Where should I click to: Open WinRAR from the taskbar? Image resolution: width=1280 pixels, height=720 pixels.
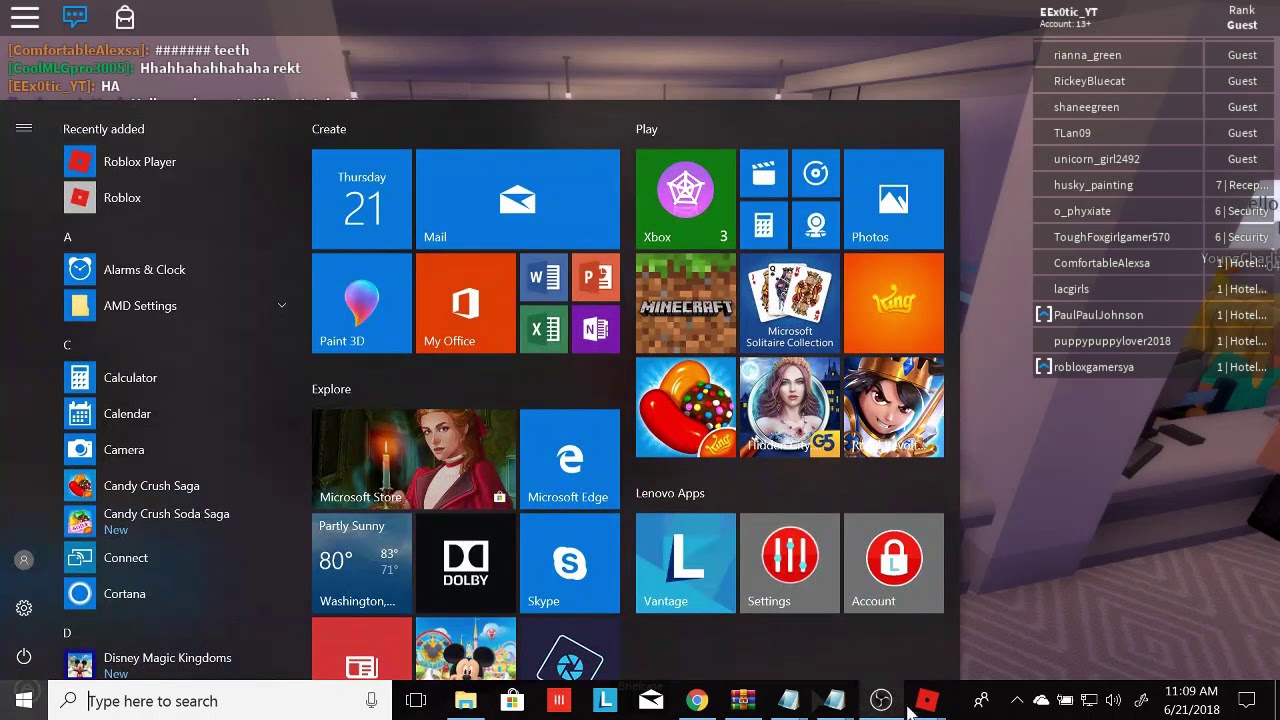tap(743, 701)
